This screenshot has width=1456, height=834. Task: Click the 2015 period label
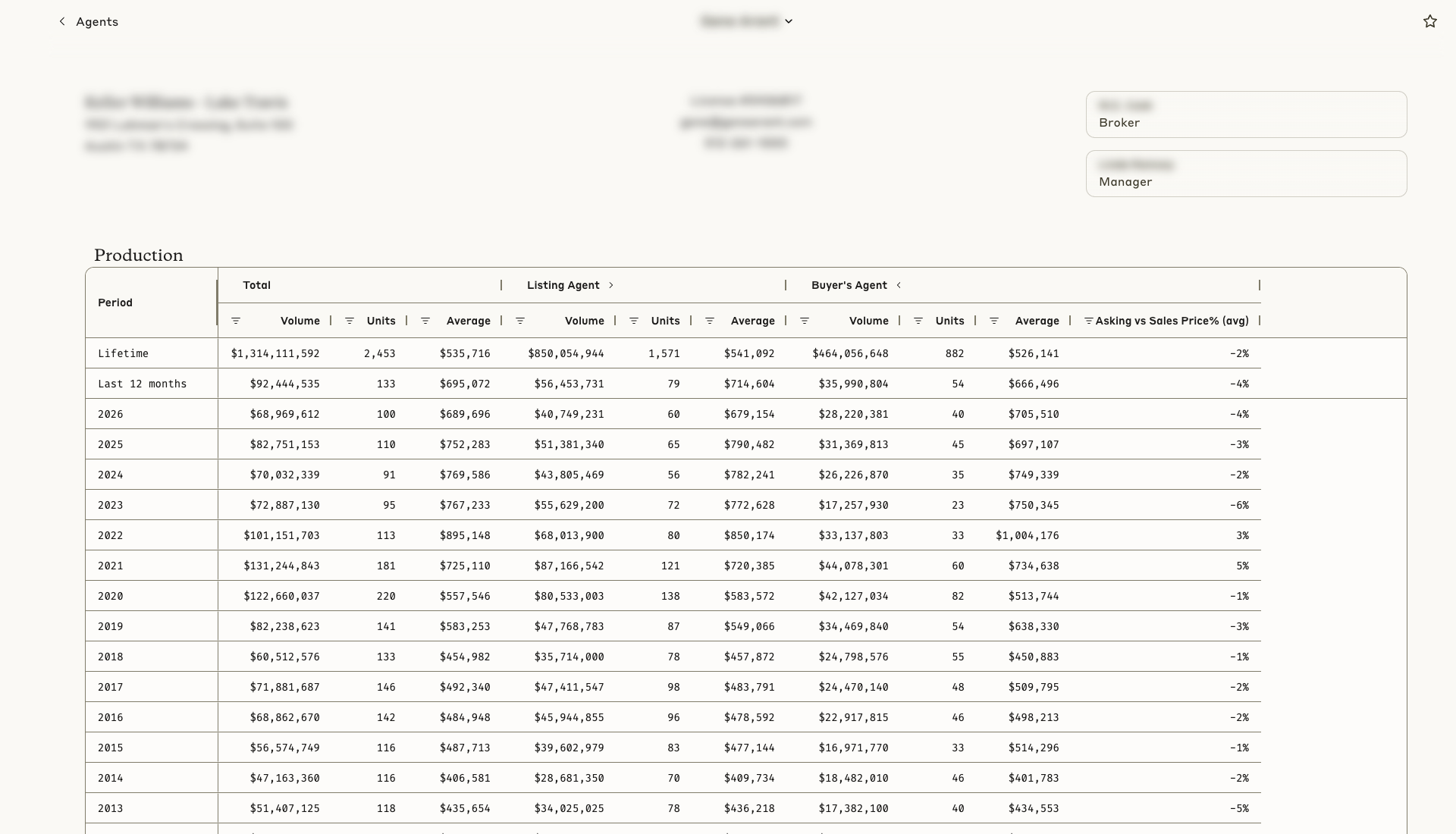pos(110,748)
